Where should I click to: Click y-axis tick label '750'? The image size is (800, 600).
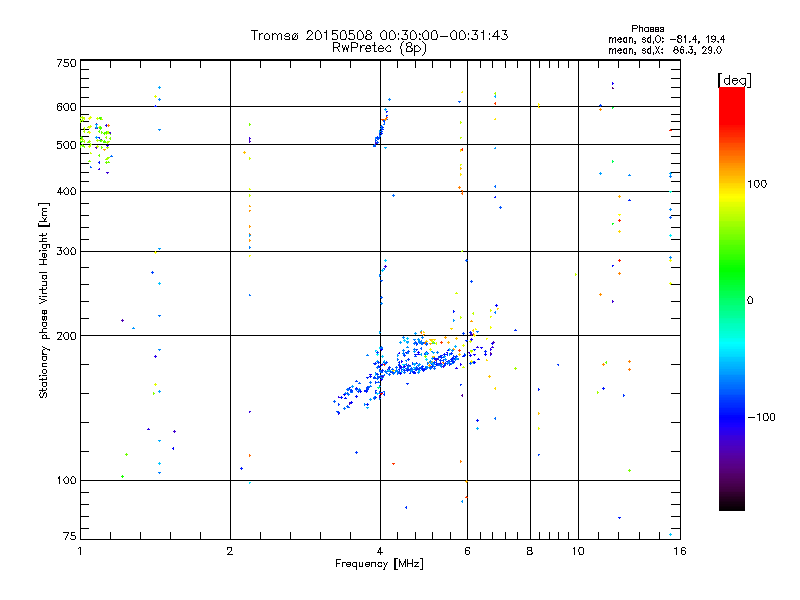coord(66,63)
